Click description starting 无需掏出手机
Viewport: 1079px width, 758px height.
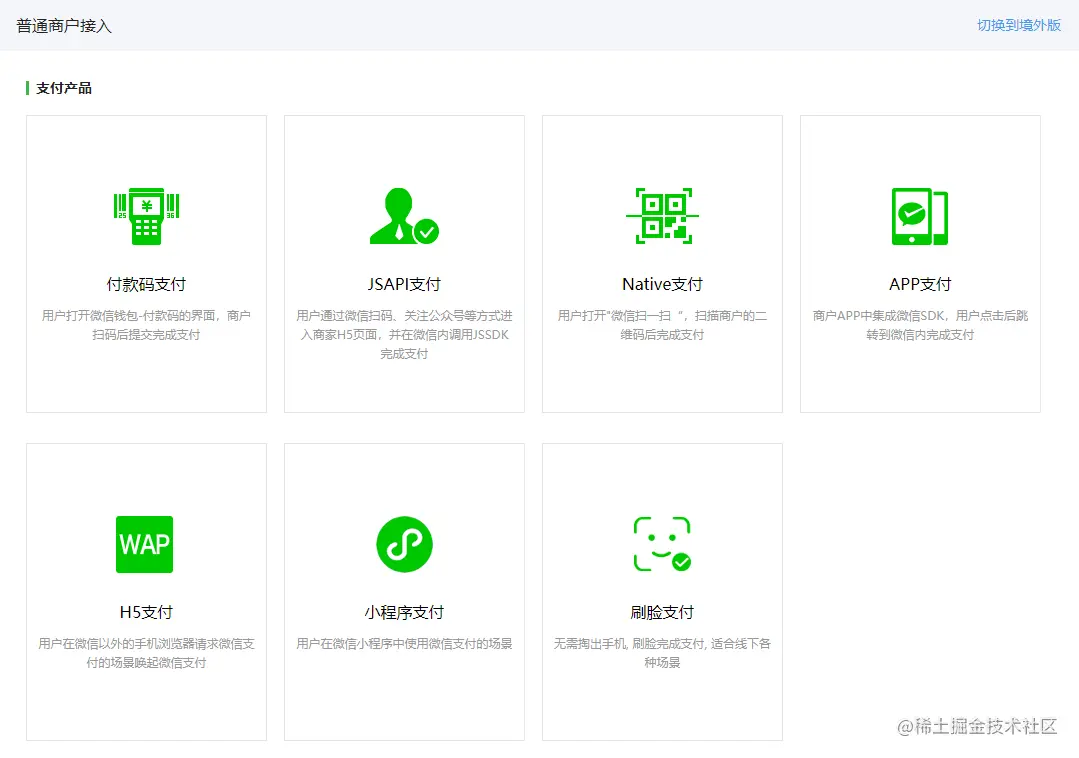point(662,653)
